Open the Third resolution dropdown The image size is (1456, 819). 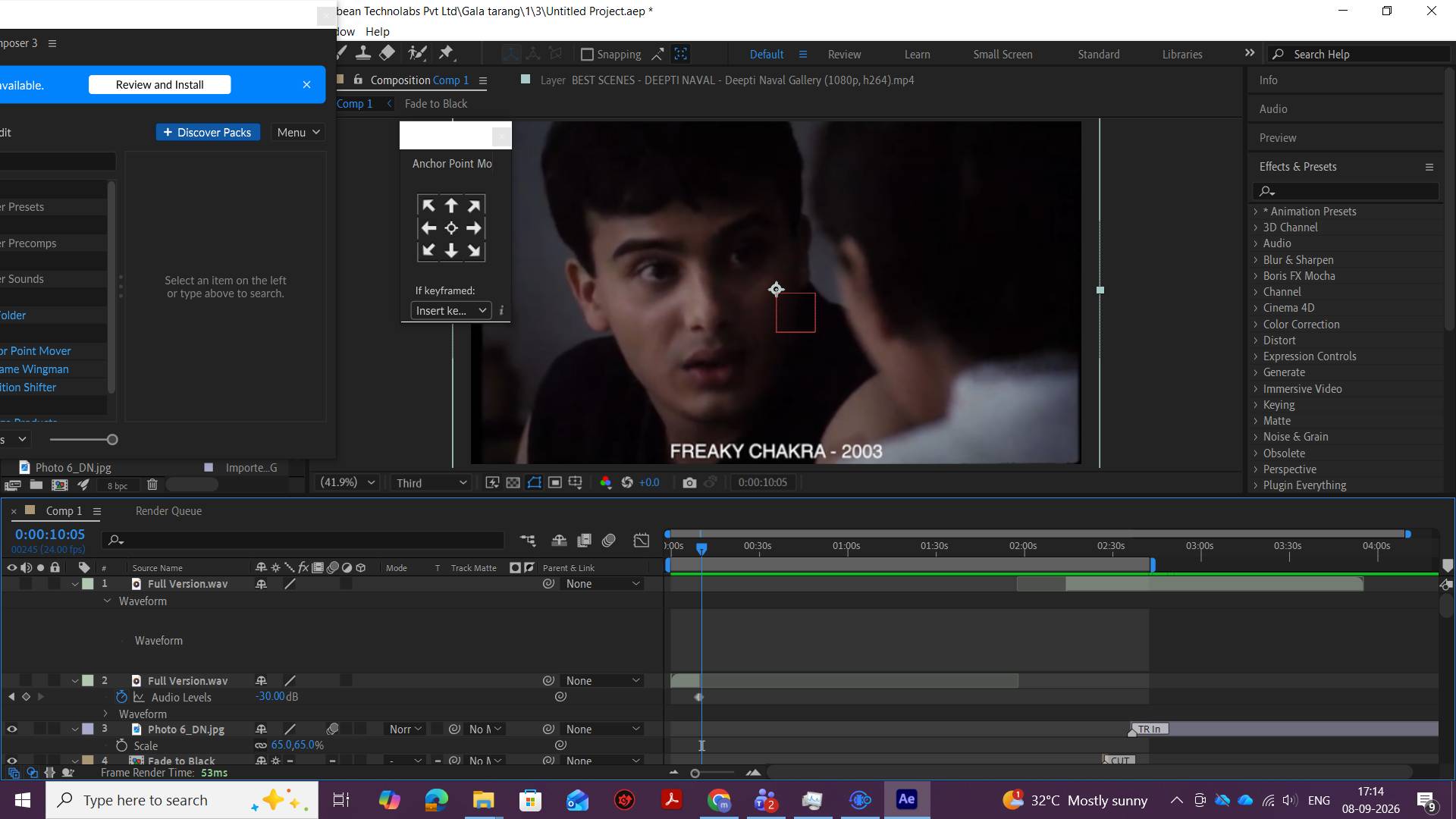pyautogui.click(x=431, y=483)
